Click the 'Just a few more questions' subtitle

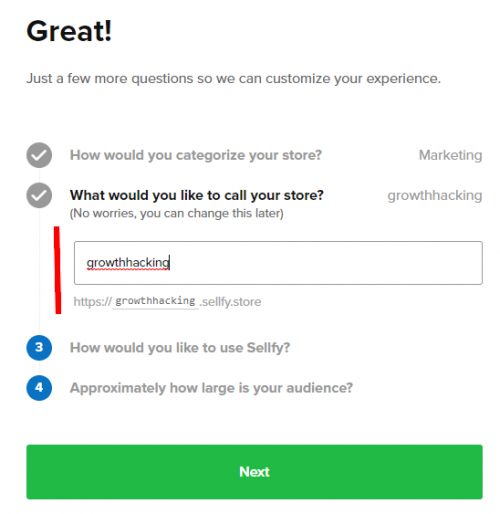[x=233, y=79]
